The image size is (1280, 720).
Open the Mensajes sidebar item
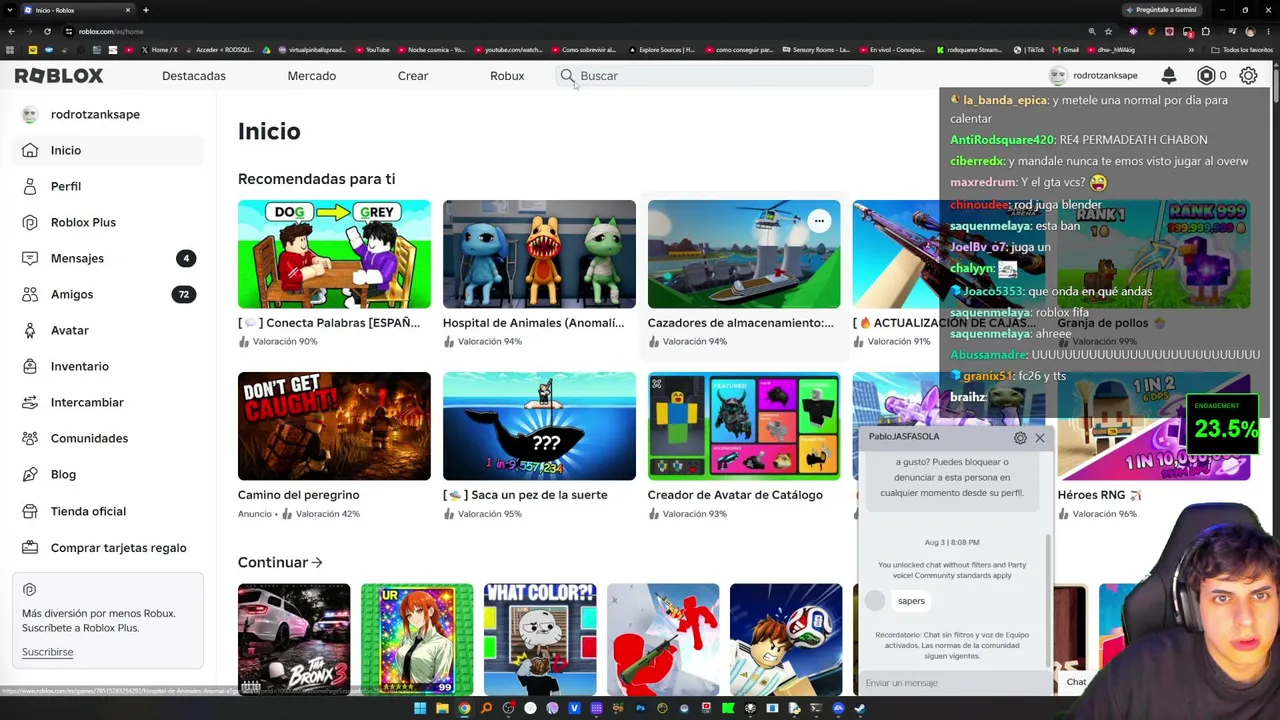pyautogui.click(x=110, y=258)
